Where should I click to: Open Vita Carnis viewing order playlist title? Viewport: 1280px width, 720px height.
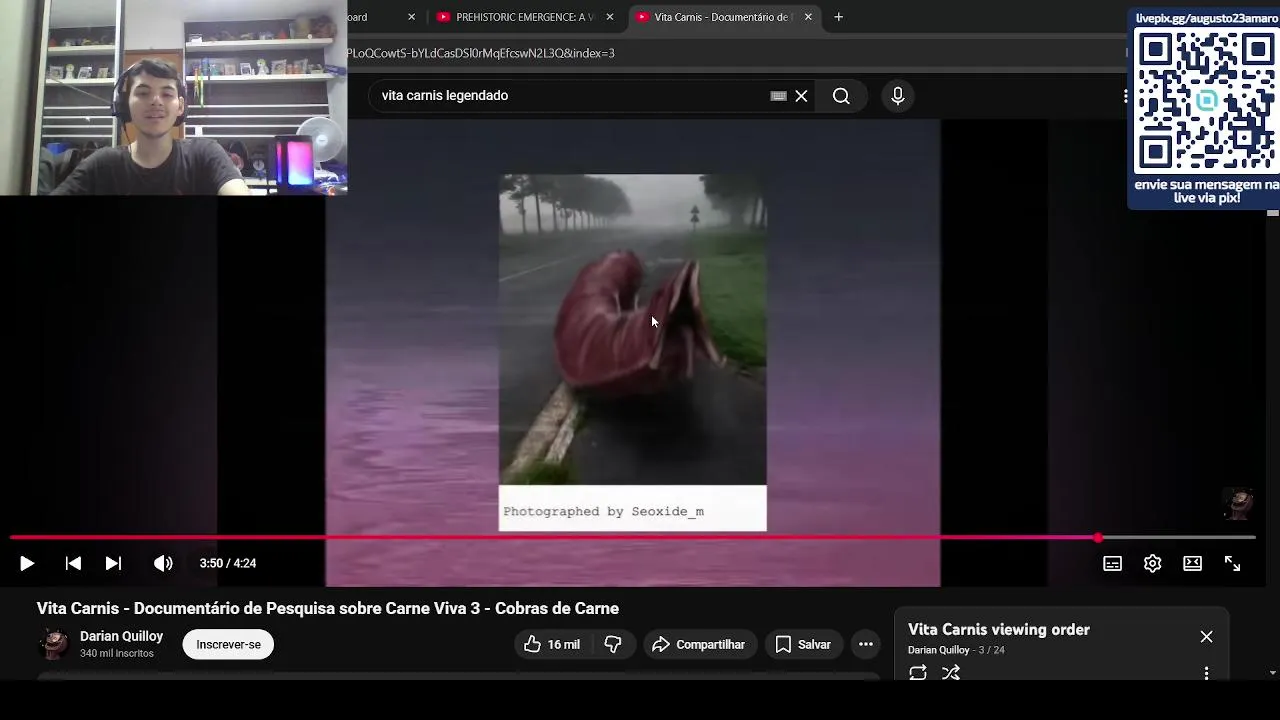pos(998,630)
